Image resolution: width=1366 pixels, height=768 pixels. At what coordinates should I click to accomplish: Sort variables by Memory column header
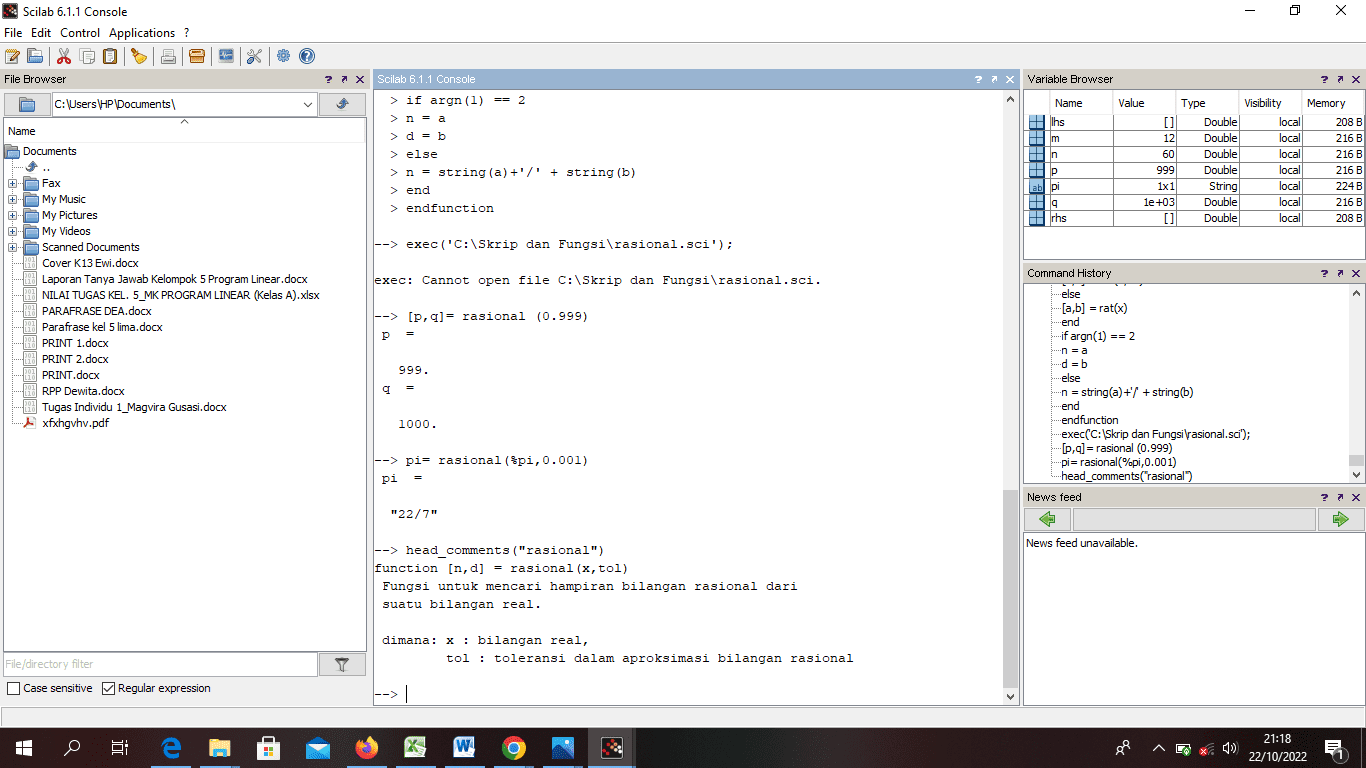(x=1332, y=103)
